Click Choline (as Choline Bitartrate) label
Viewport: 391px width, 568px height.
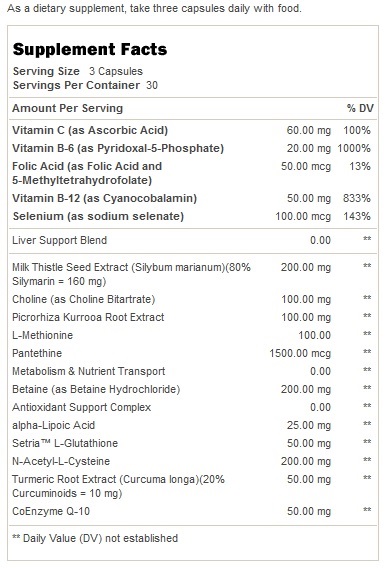84,299
